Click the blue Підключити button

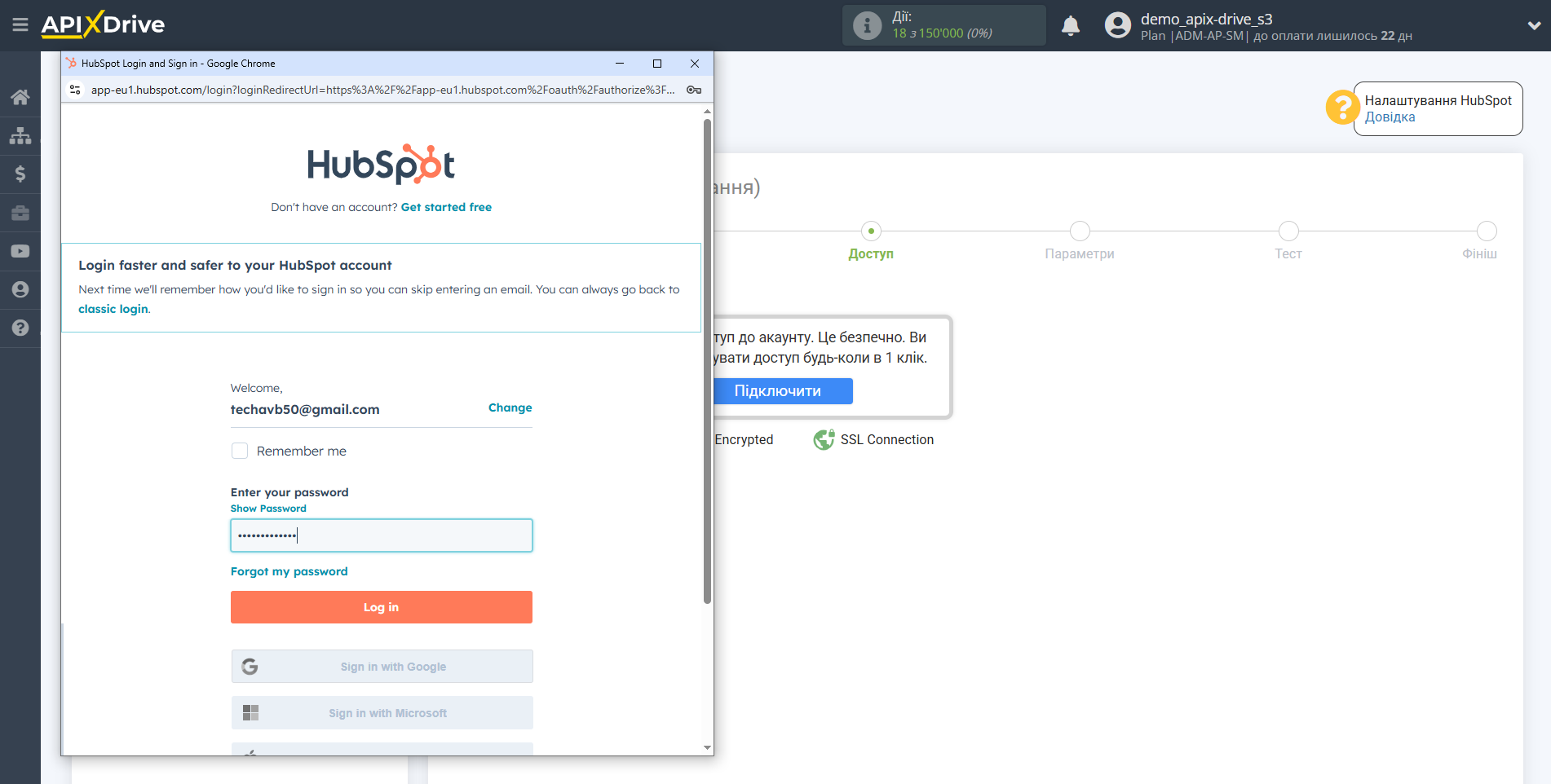click(783, 391)
